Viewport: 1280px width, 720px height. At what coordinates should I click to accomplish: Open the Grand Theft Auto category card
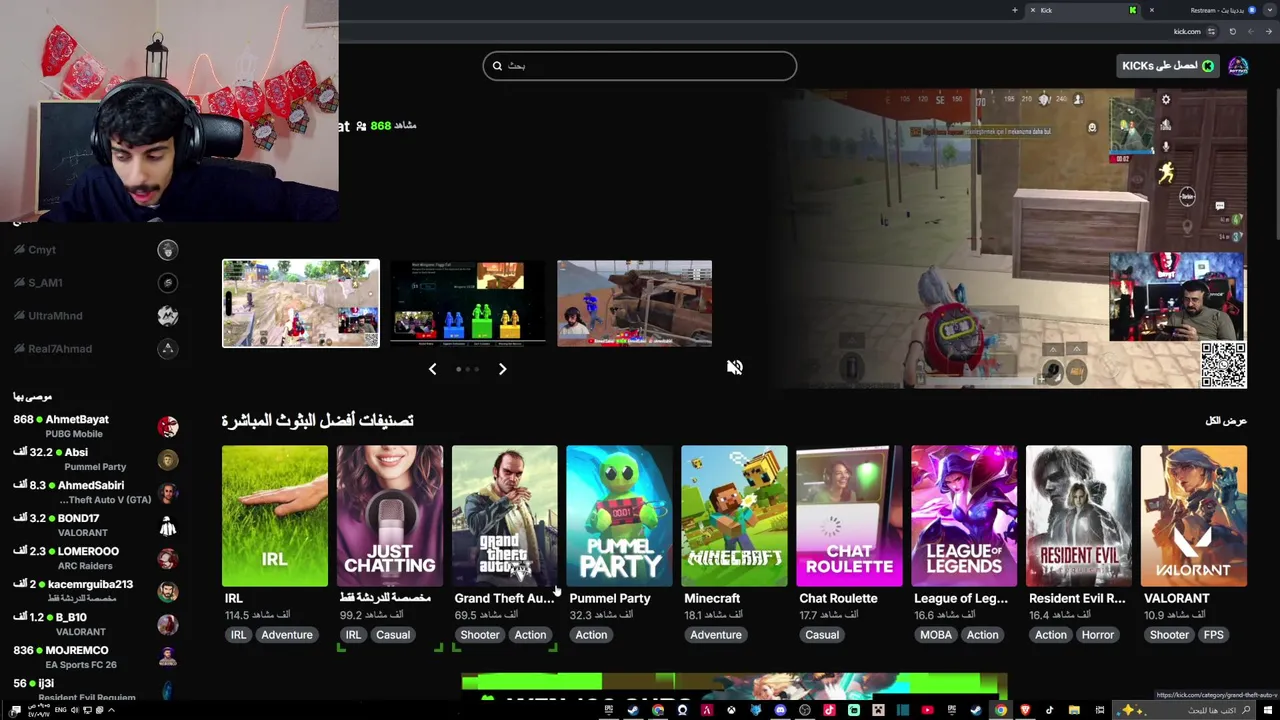point(505,516)
